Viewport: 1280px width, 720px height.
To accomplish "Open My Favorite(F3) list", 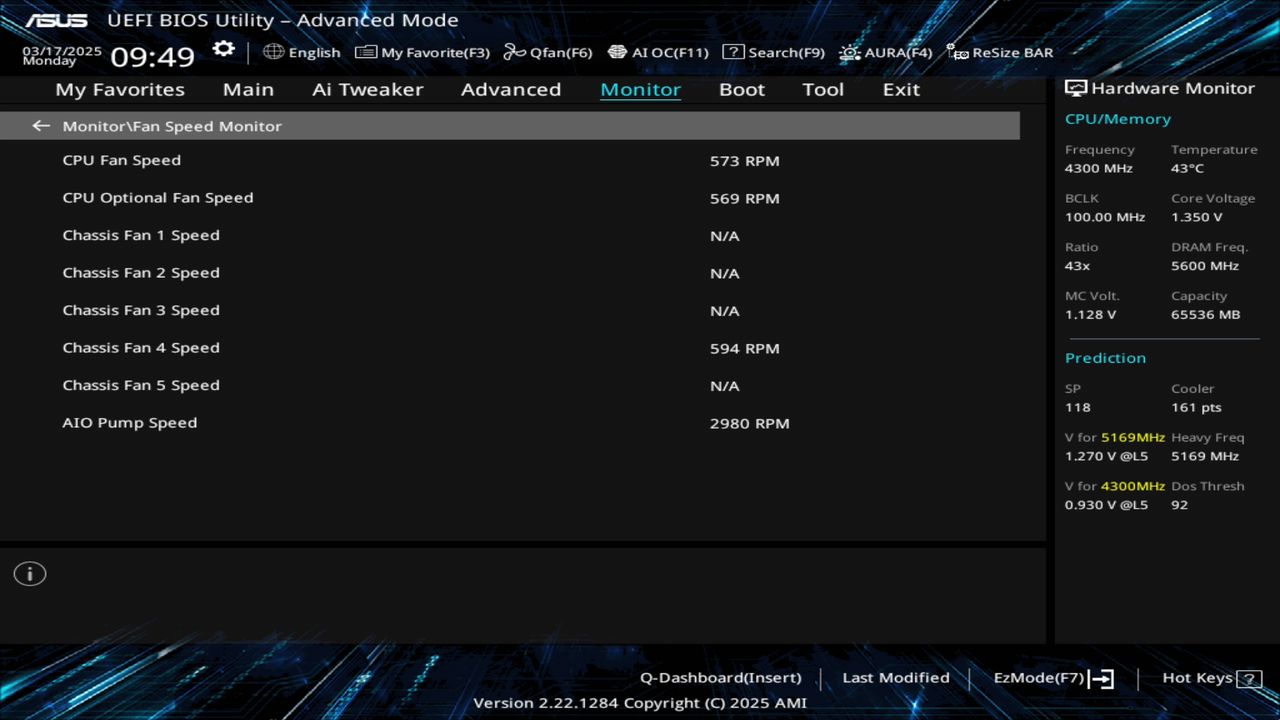I will tap(423, 52).
